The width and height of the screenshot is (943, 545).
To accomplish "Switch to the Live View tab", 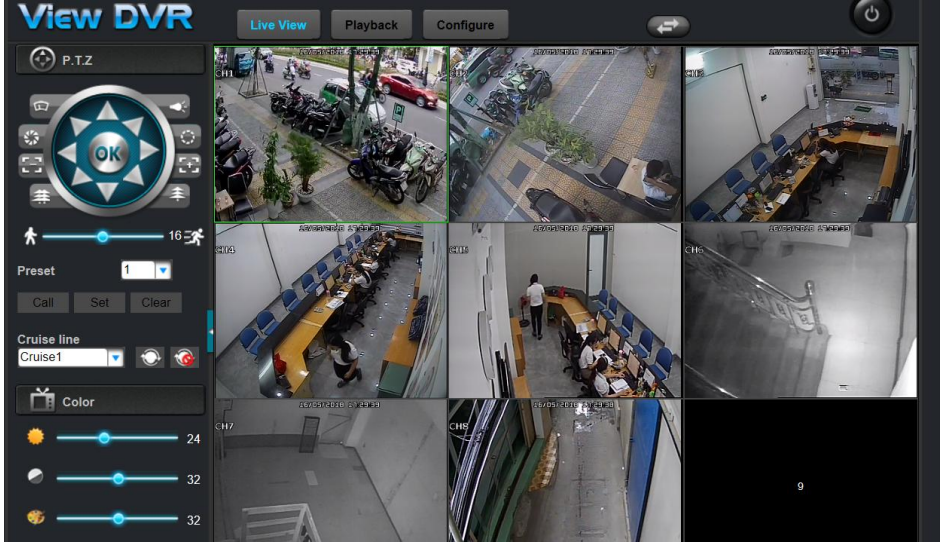I will click(x=278, y=25).
